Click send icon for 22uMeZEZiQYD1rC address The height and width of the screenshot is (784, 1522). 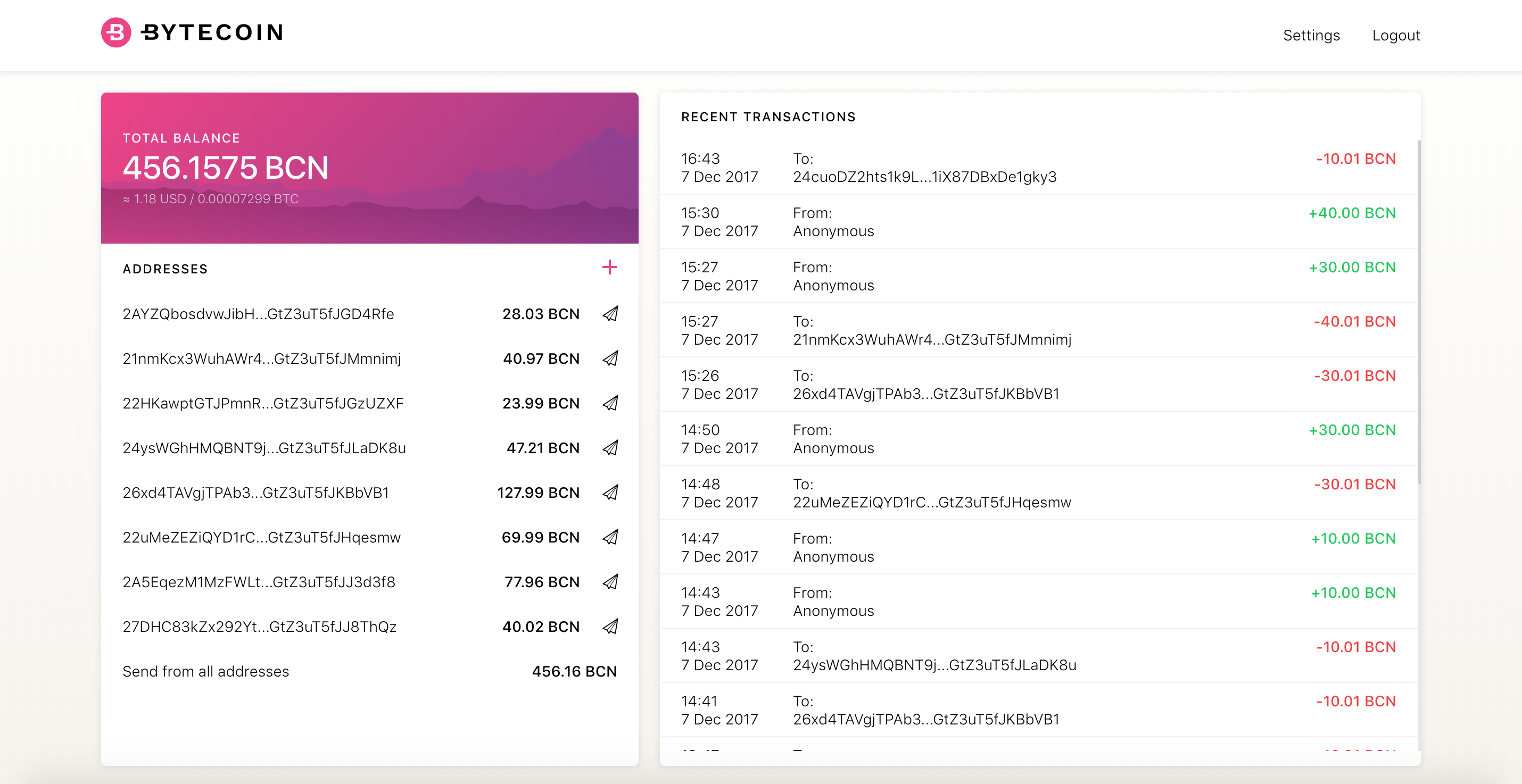click(610, 537)
